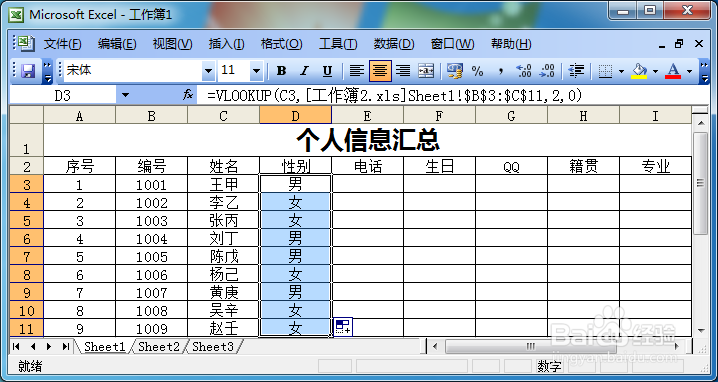Apply Comma style format
718x382 pixels.
500,71
